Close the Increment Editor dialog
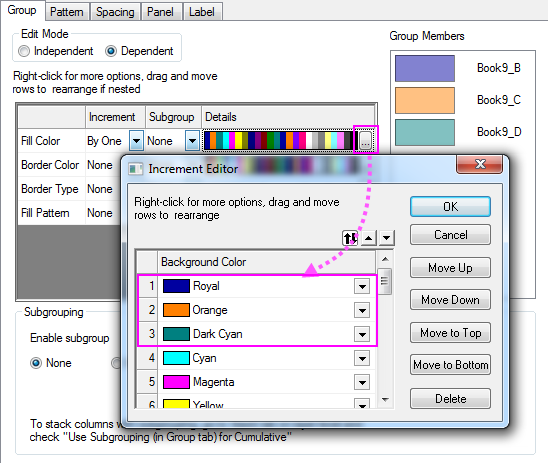The height and width of the screenshot is (463, 548). [480, 164]
